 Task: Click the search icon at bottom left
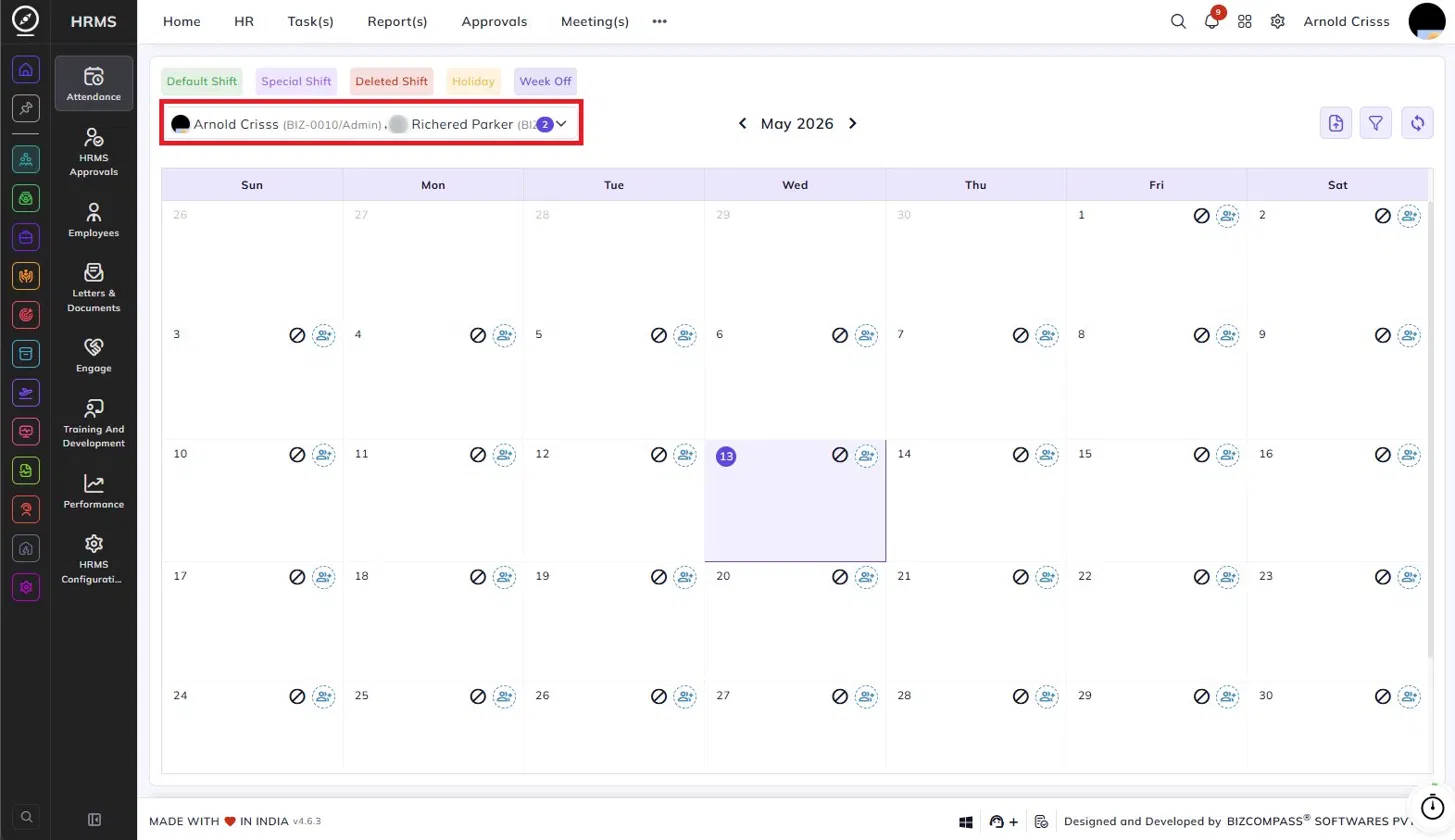[26, 817]
